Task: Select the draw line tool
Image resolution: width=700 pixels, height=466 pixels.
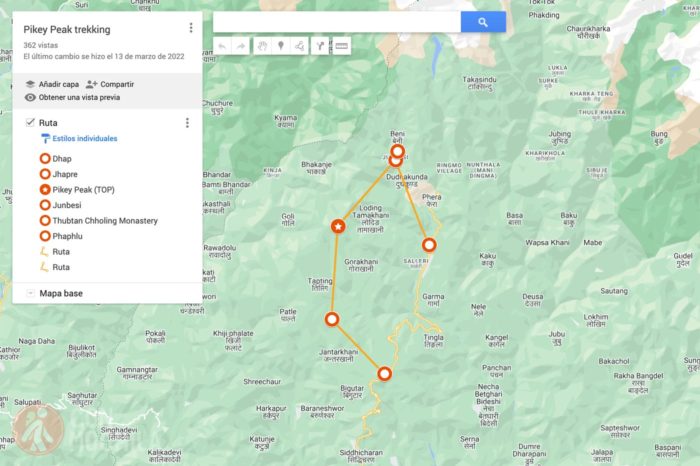Action: (299, 46)
